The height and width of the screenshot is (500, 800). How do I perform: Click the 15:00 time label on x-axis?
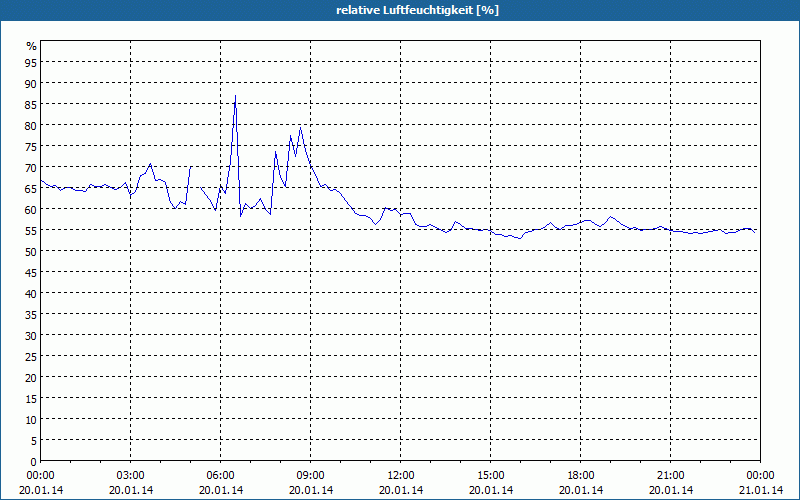[491, 476]
